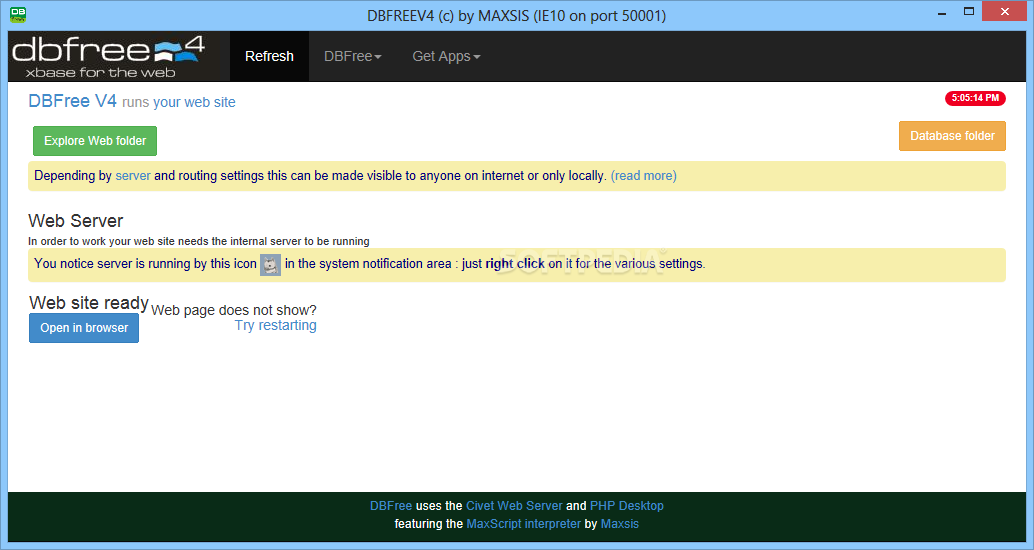This screenshot has width=1034, height=550.
Task: Open the DBFree dropdown menu
Action: click(x=353, y=57)
